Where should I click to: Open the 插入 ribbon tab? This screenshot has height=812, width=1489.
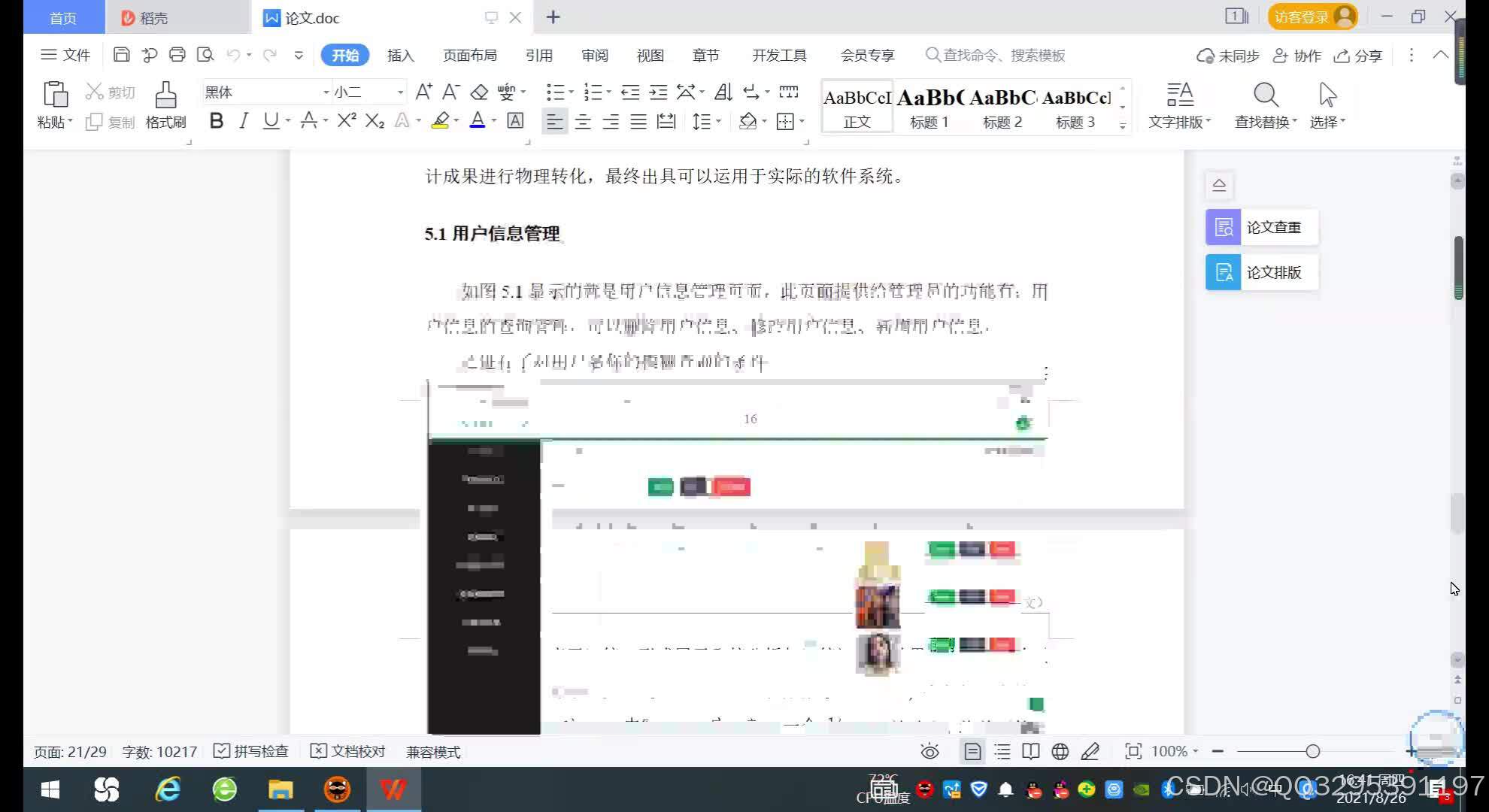coord(401,56)
